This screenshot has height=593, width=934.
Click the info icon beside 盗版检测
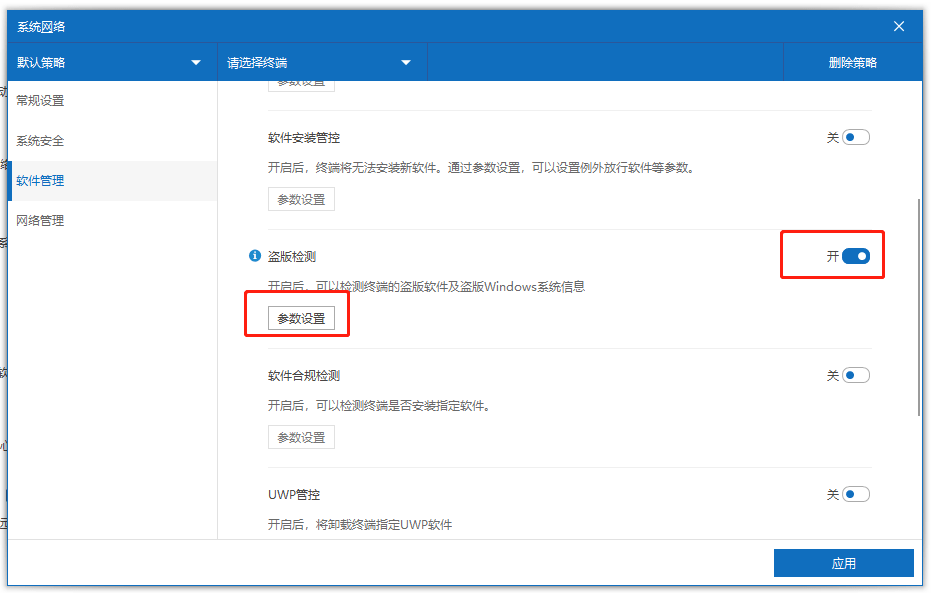tap(254, 256)
